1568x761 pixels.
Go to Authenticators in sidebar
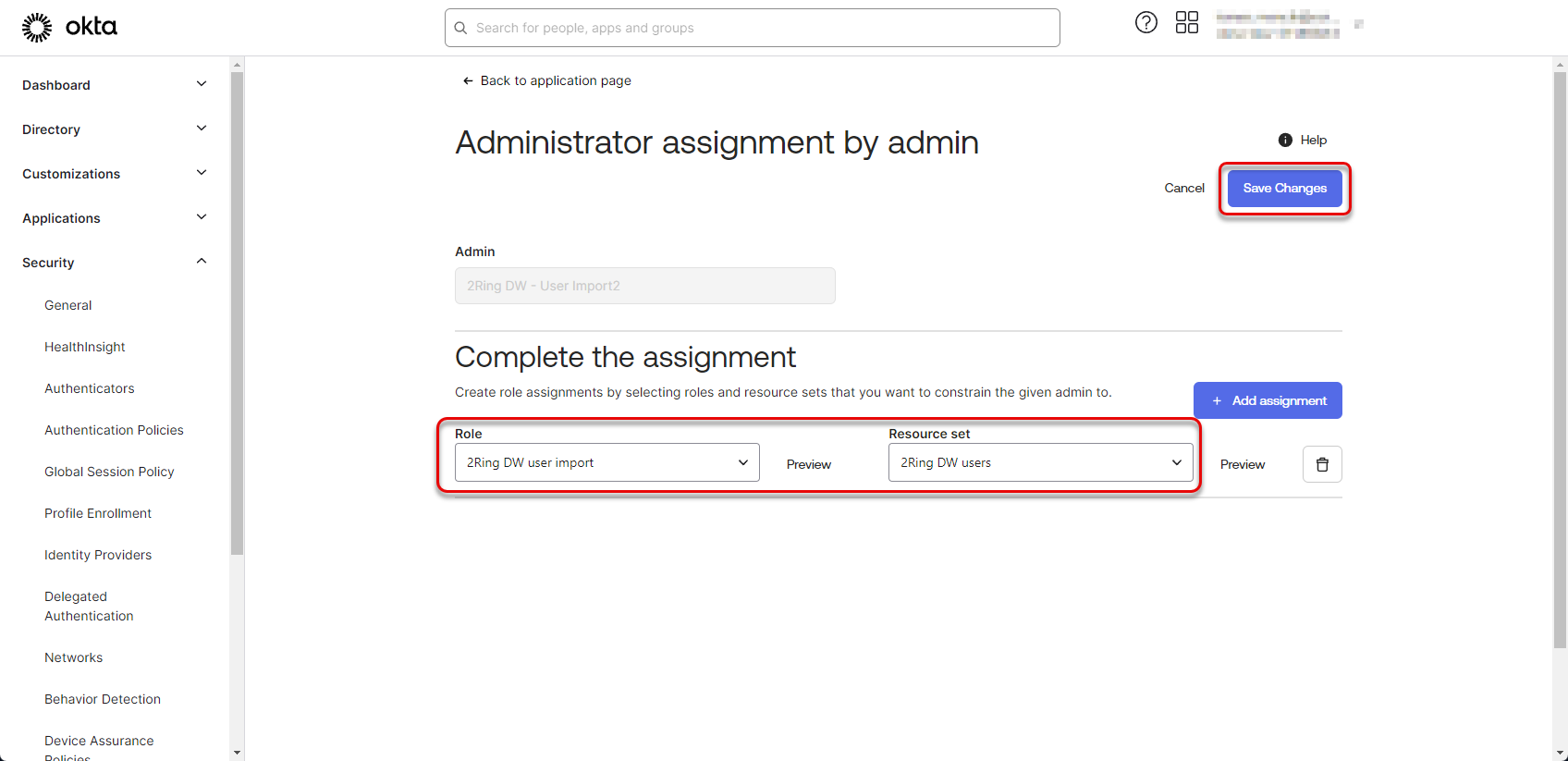click(90, 388)
